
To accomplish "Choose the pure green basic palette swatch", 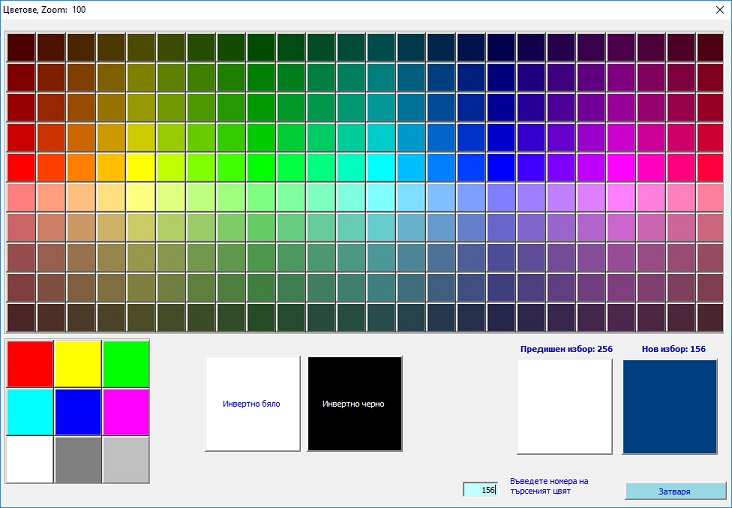I will [x=126, y=364].
